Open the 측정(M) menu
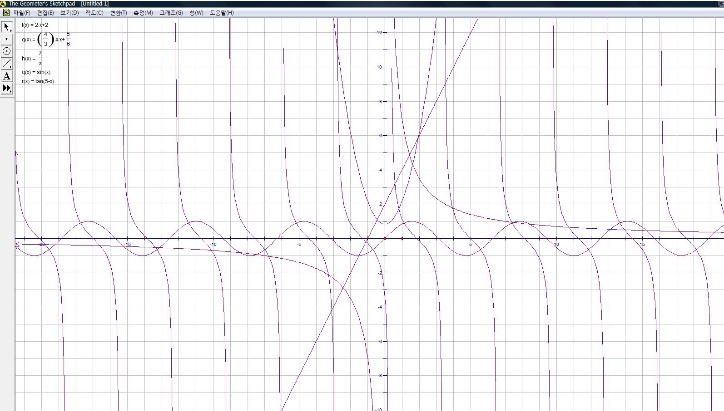Image resolution: width=724 pixels, height=411 pixels. point(143,13)
